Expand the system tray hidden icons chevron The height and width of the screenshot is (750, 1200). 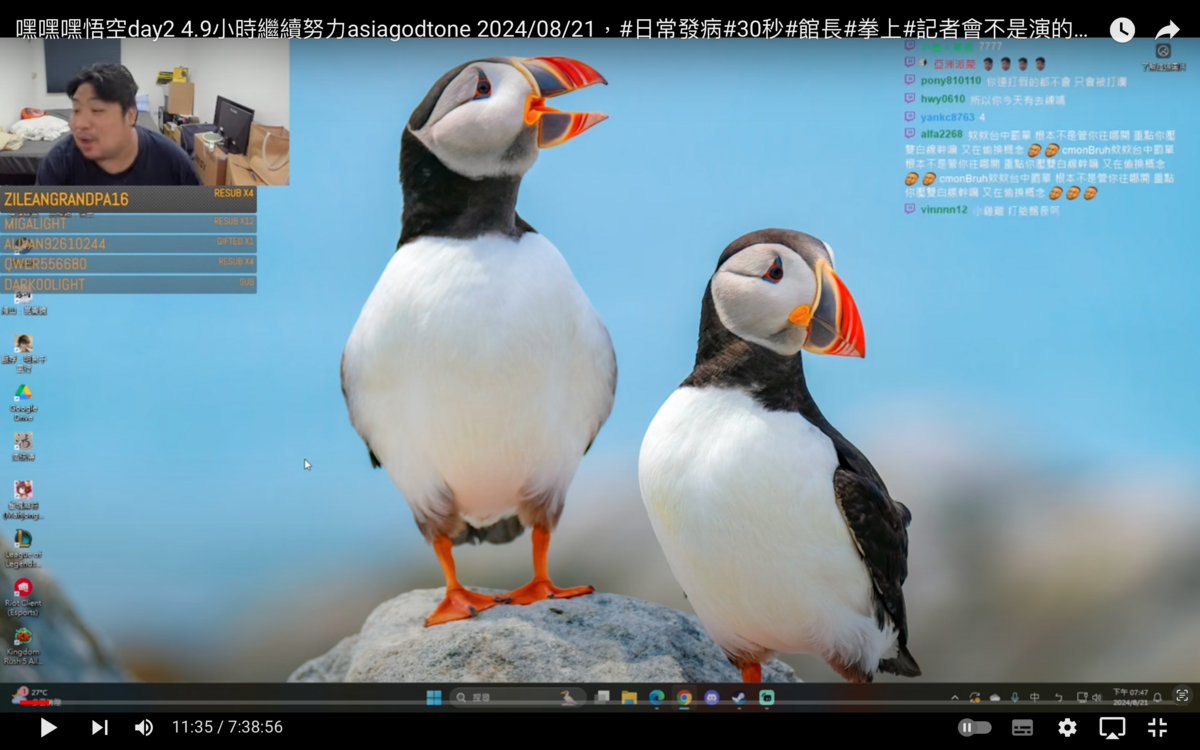pos(955,697)
